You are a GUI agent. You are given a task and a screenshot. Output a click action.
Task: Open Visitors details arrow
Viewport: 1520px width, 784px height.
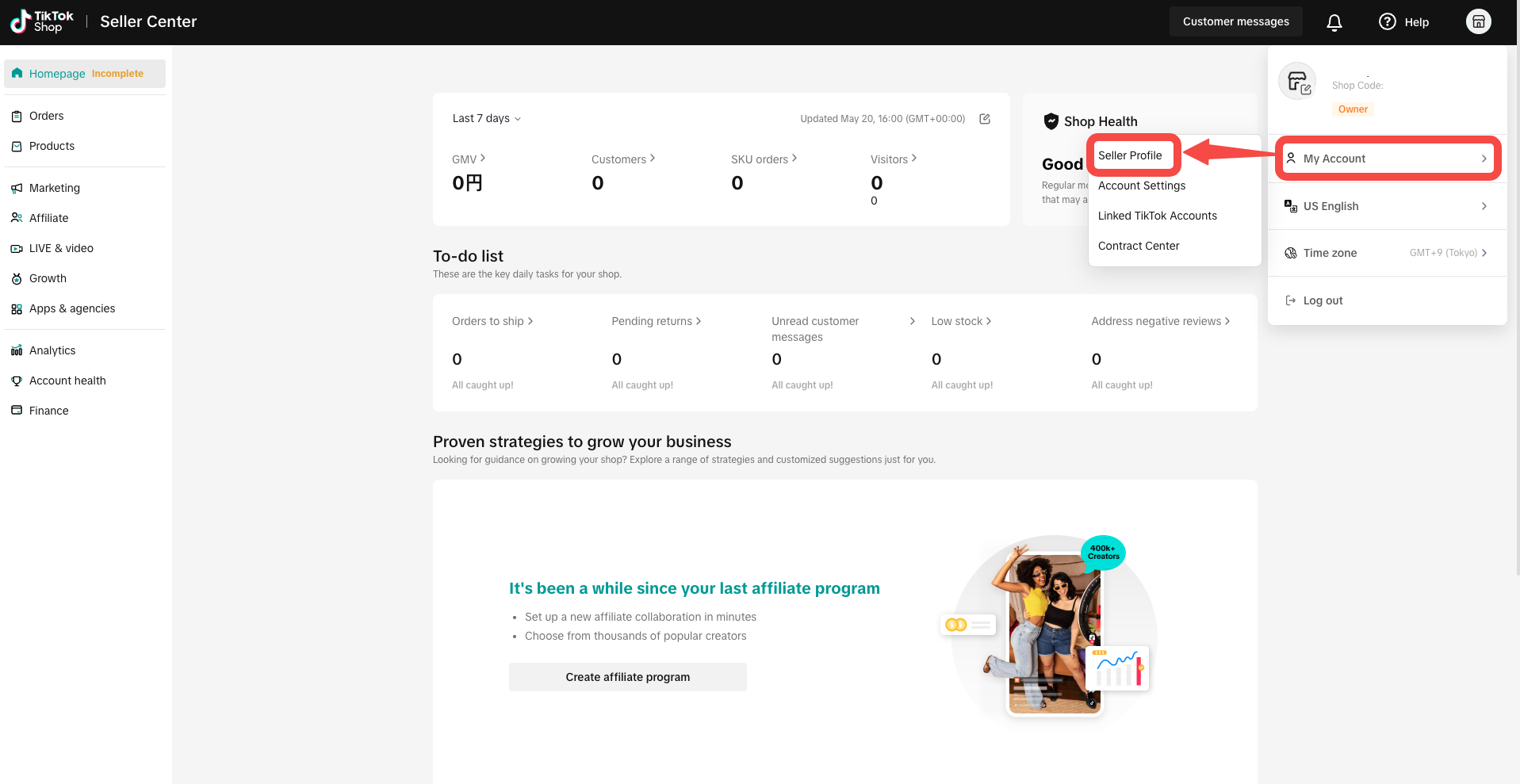click(914, 159)
